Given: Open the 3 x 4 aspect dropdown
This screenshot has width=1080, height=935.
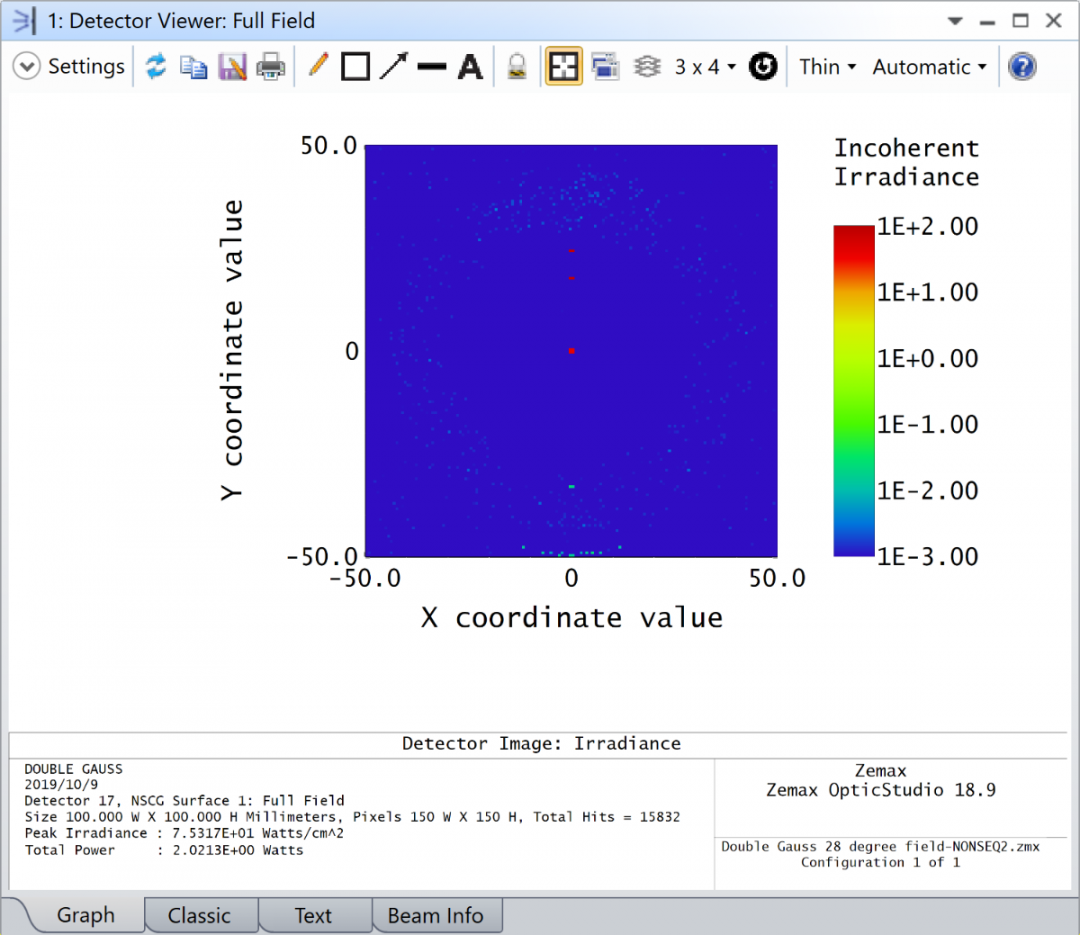Looking at the screenshot, I should pyautogui.click(x=705, y=67).
